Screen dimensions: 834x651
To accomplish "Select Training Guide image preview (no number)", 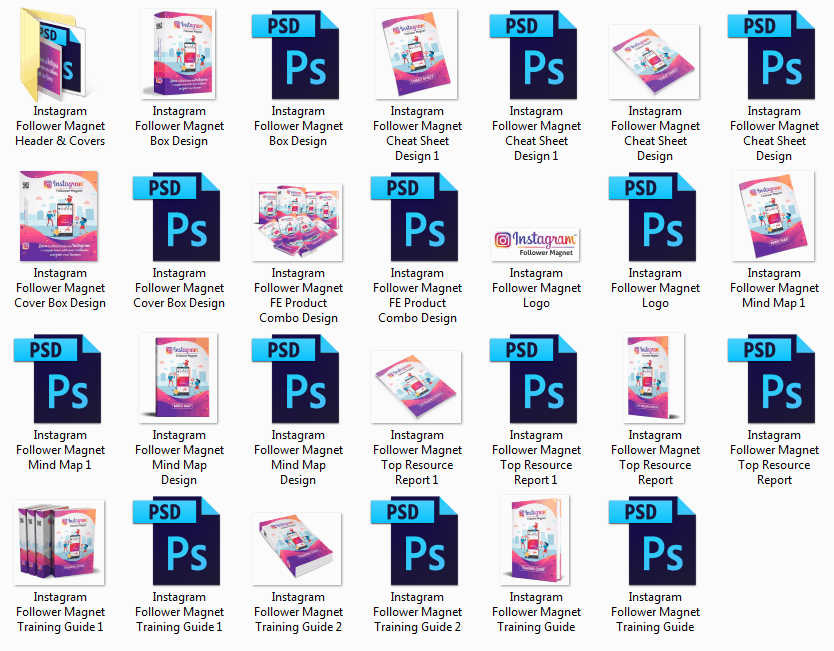I will [535, 540].
